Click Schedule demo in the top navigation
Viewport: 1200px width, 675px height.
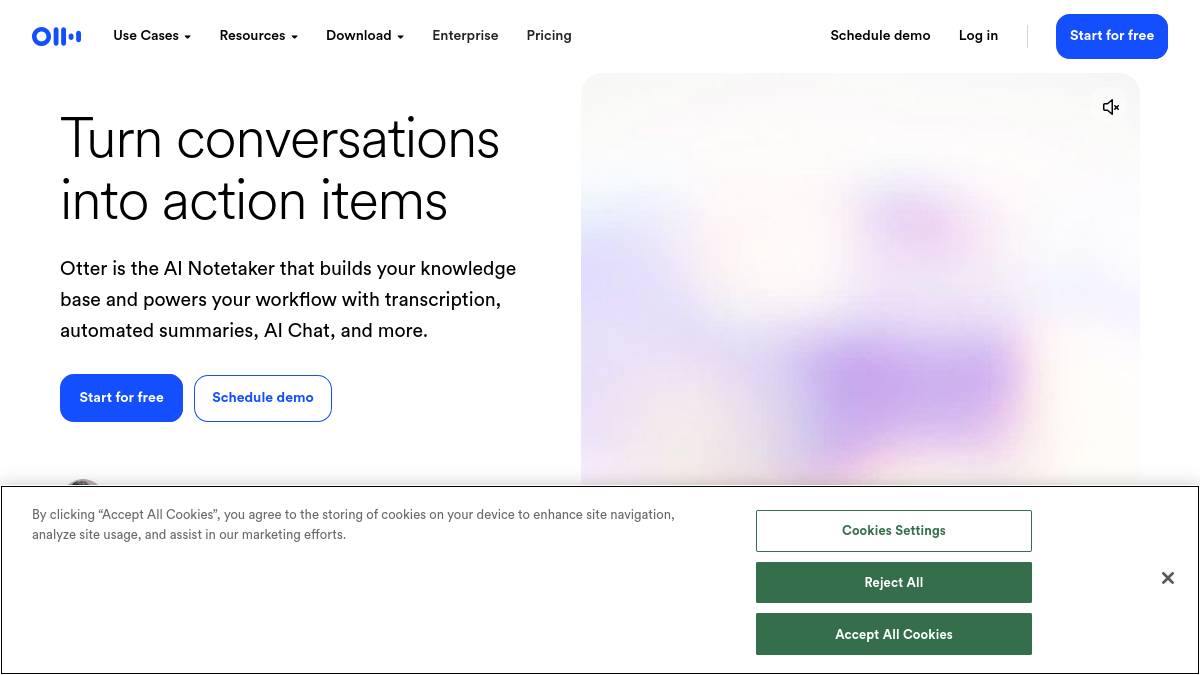point(880,36)
